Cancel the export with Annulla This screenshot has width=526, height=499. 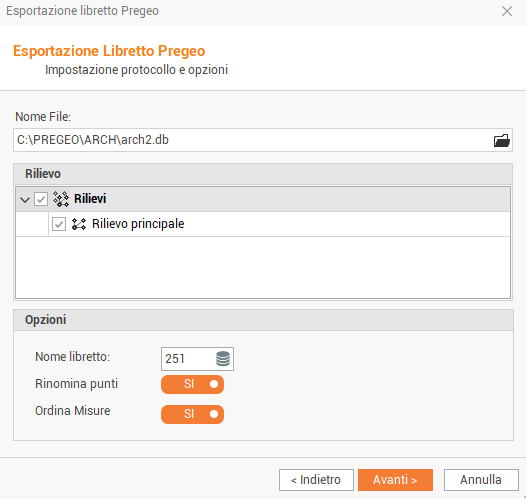pos(481,480)
